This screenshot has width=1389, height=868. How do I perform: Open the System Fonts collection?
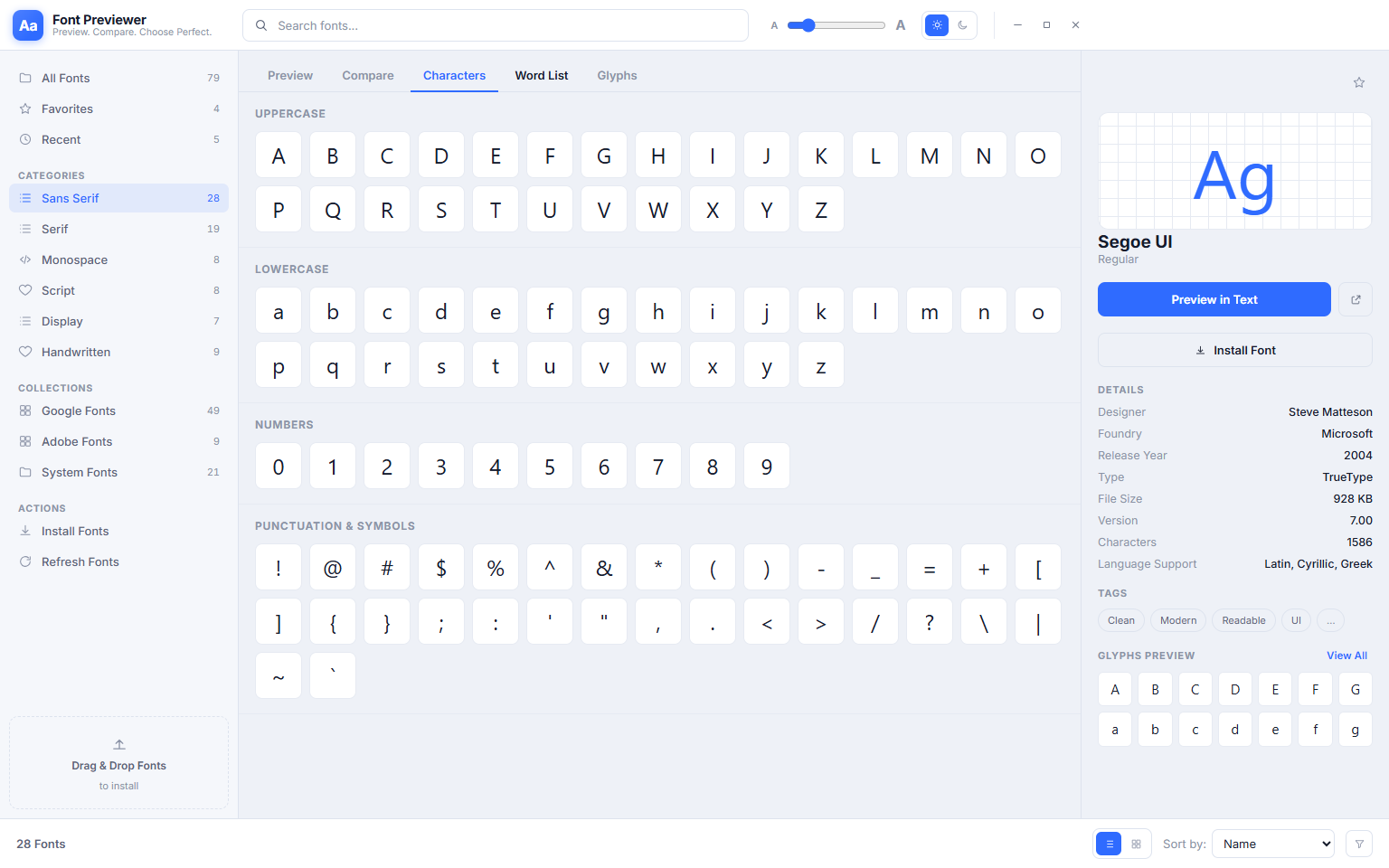[118, 472]
